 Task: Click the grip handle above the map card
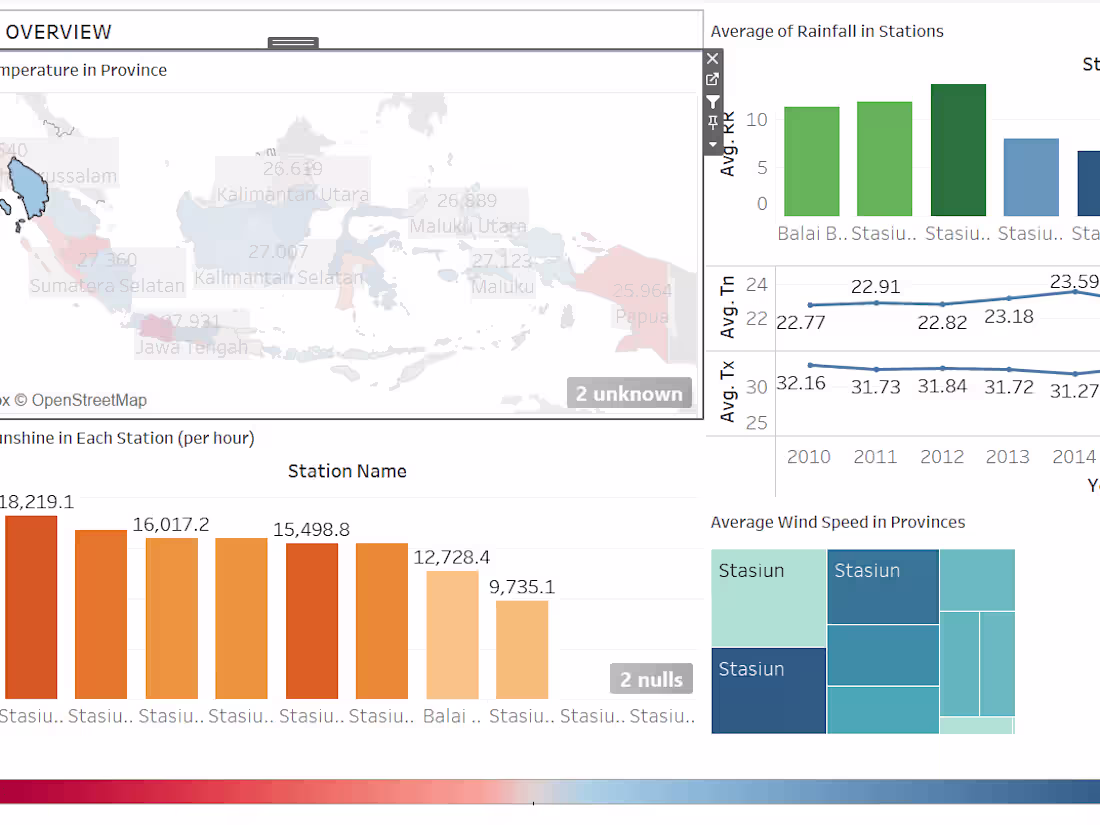(x=292, y=42)
